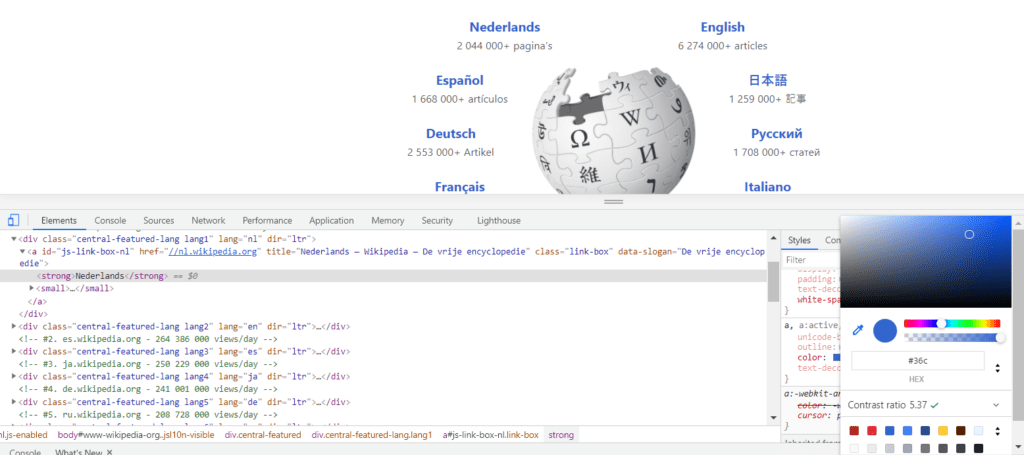Select the de.wikipedia.org comment row
The image size is (1024, 455).
point(148,388)
